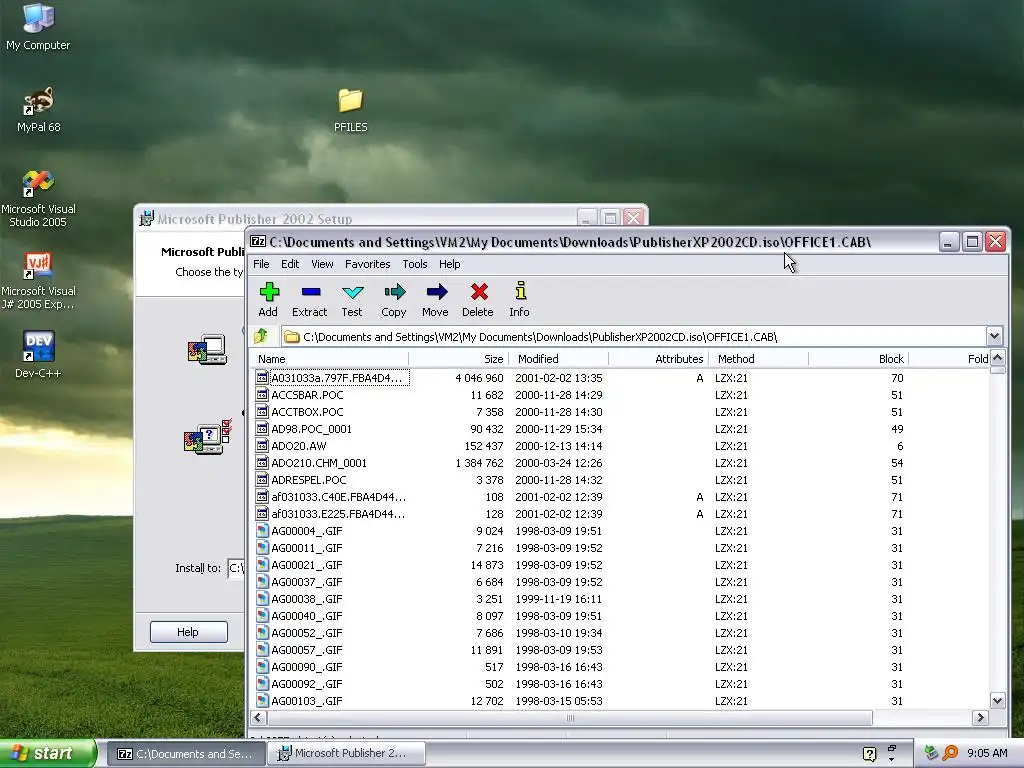Image resolution: width=1024 pixels, height=768 pixels.
Task: Open the Help menu in 7-Zip
Action: point(449,264)
